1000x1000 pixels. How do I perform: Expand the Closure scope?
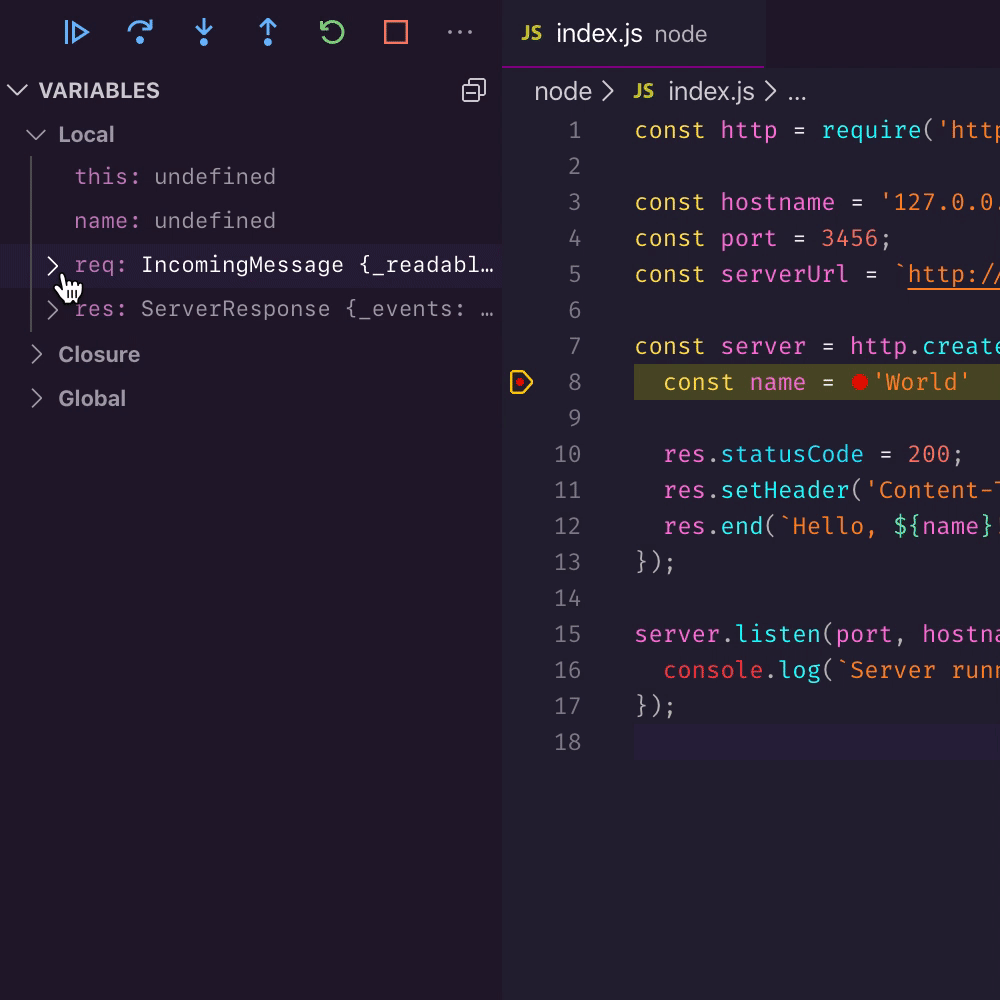37,355
